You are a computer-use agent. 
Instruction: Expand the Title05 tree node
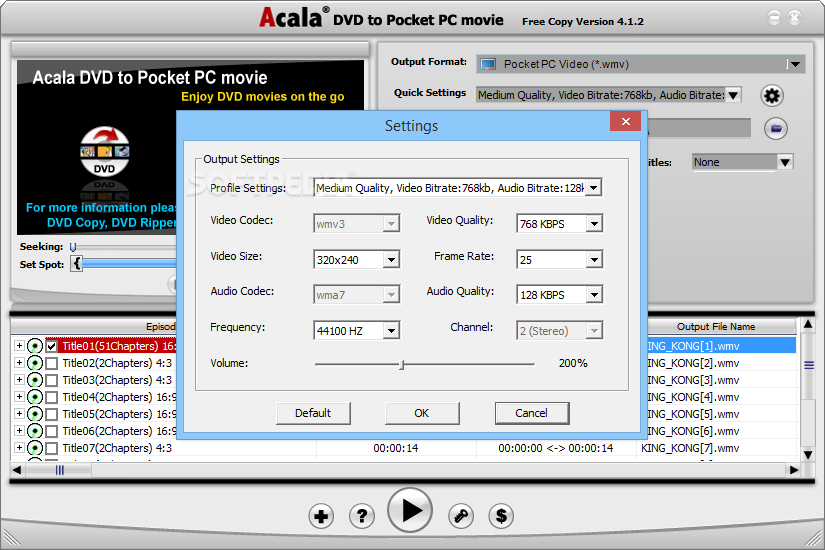pyautogui.click(x=19, y=414)
